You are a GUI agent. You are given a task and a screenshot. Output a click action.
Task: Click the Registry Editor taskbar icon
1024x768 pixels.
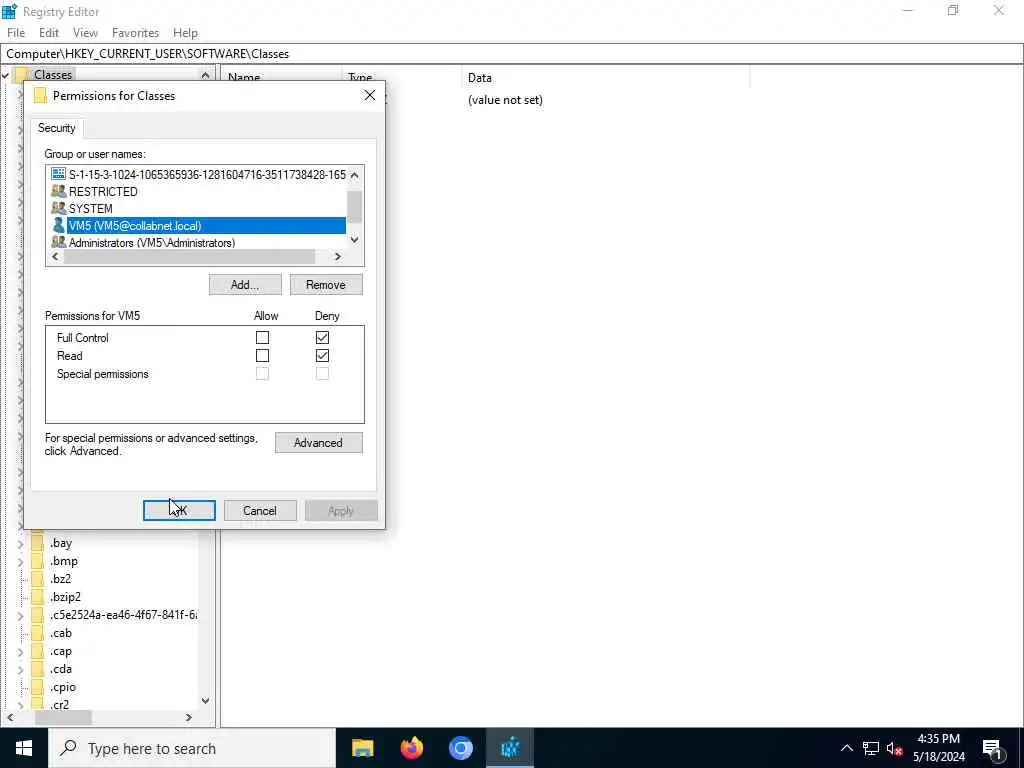[509, 748]
